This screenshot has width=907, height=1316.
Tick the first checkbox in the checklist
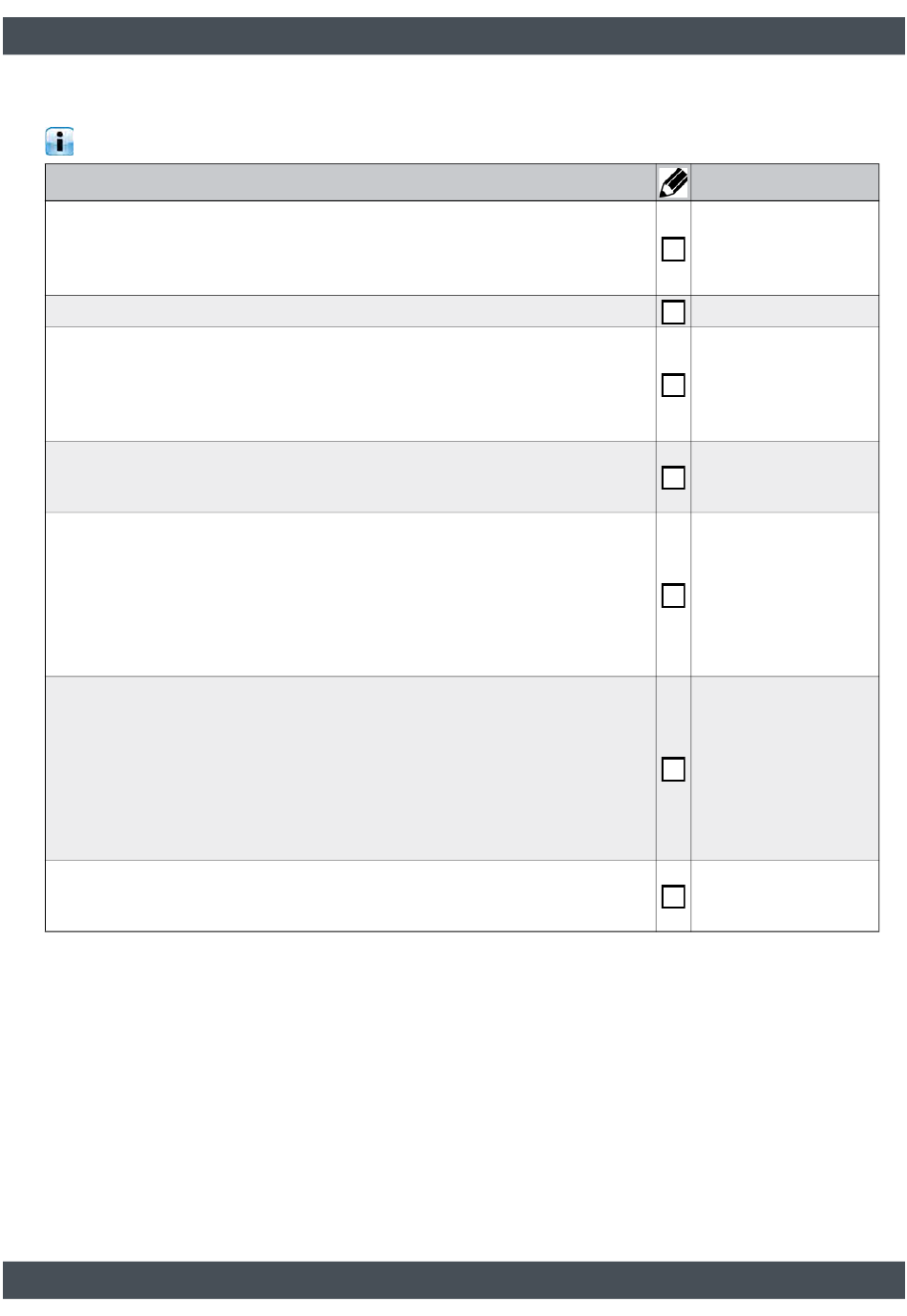coord(673,249)
